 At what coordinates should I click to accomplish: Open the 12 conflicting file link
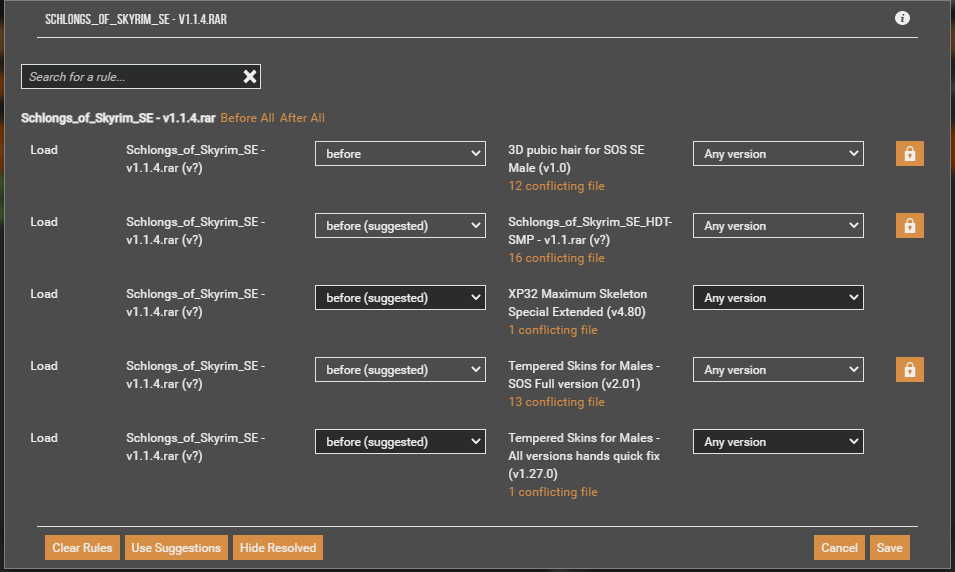pos(556,186)
